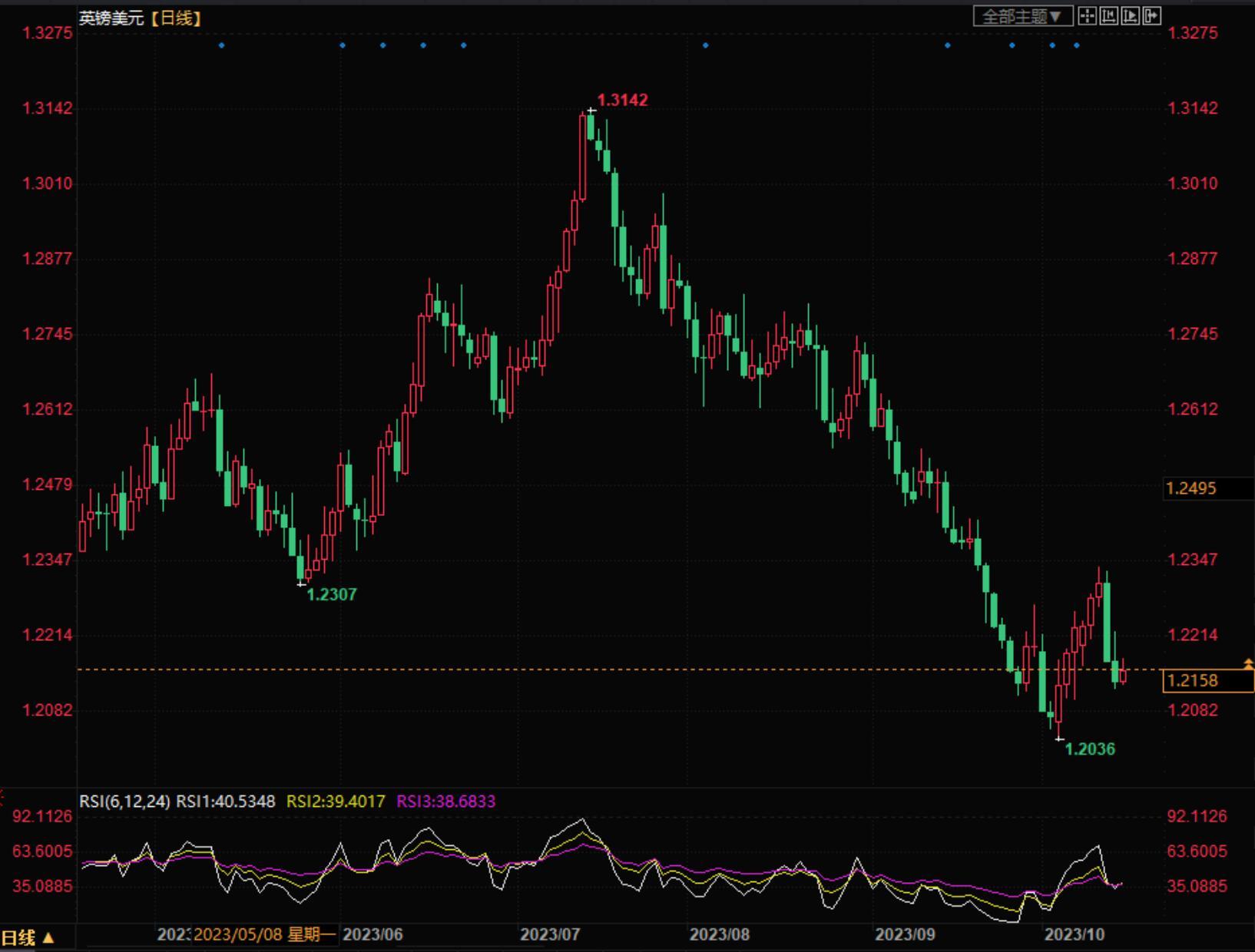Click the 1.3142 high price marker
Image resolution: width=1255 pixels, height=952 pixels.
(x=622, y=100)
